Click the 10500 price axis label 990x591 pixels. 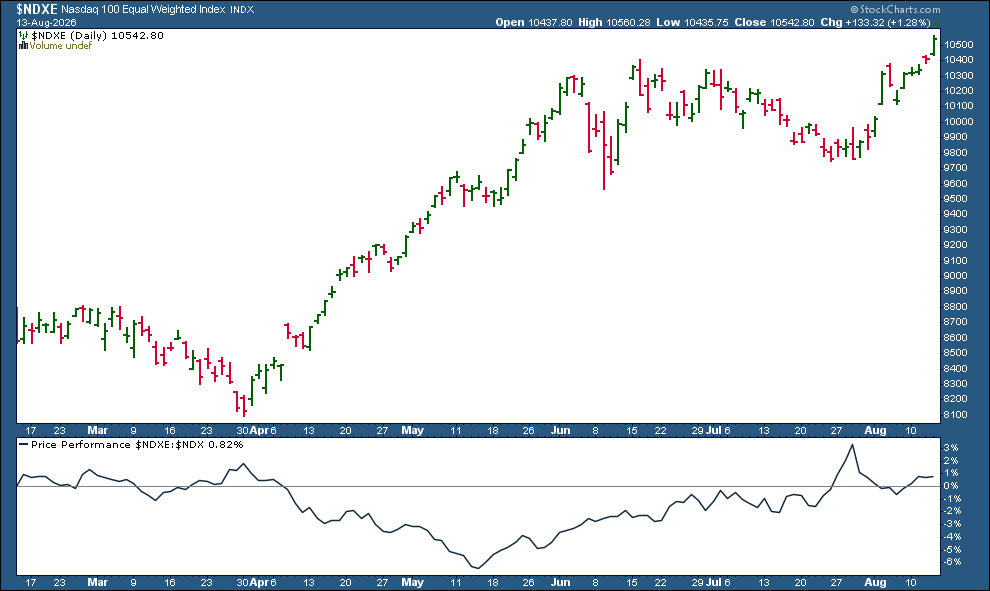pos(958,44)
